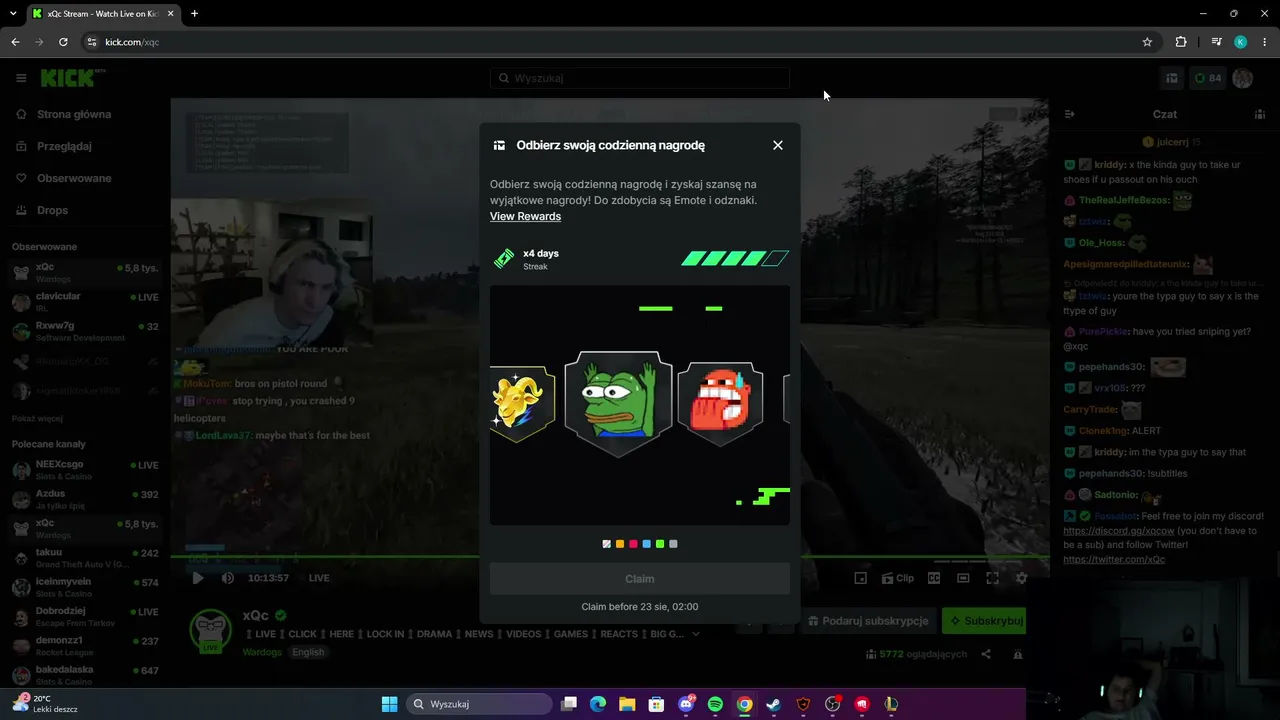The image size is (1280, 720).
Task: Click the green rarity color dot
Action: tap(660, 544)
